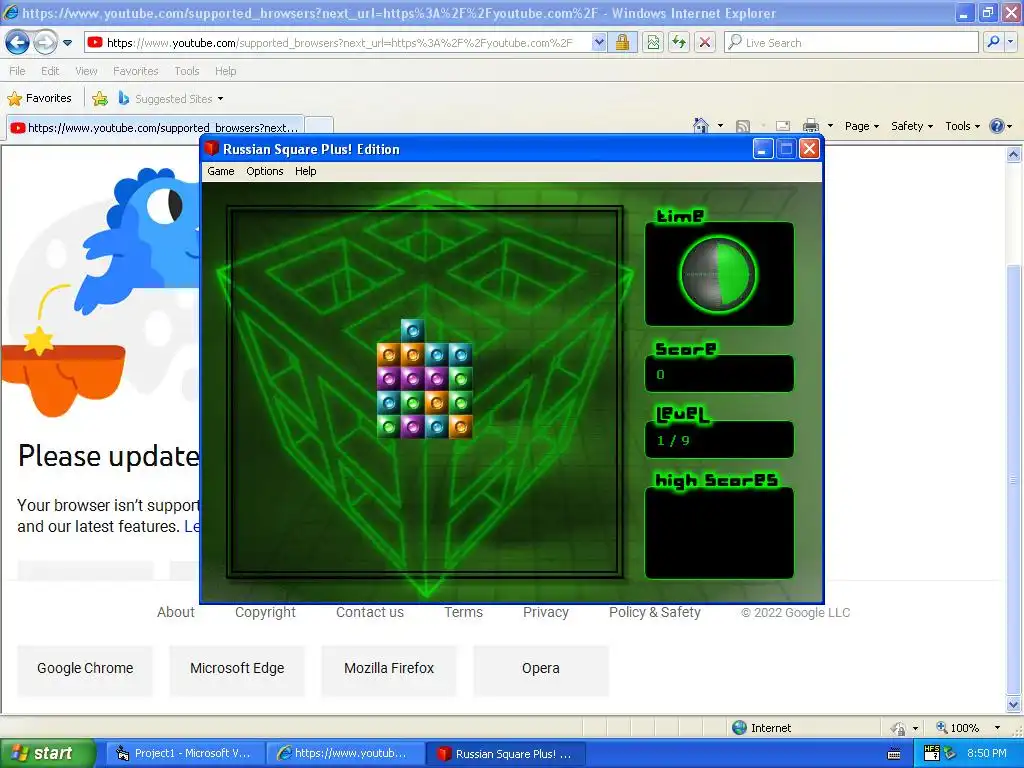Click the high scores panel
1024x768 pixels.
[x=719, y=533]
